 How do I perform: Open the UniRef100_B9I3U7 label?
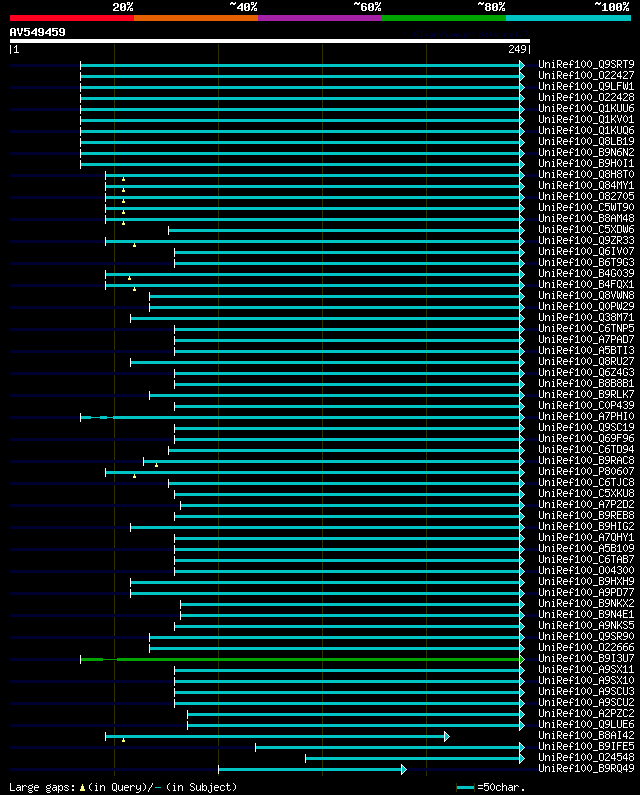pyautogui.click(x=586, y=658)
